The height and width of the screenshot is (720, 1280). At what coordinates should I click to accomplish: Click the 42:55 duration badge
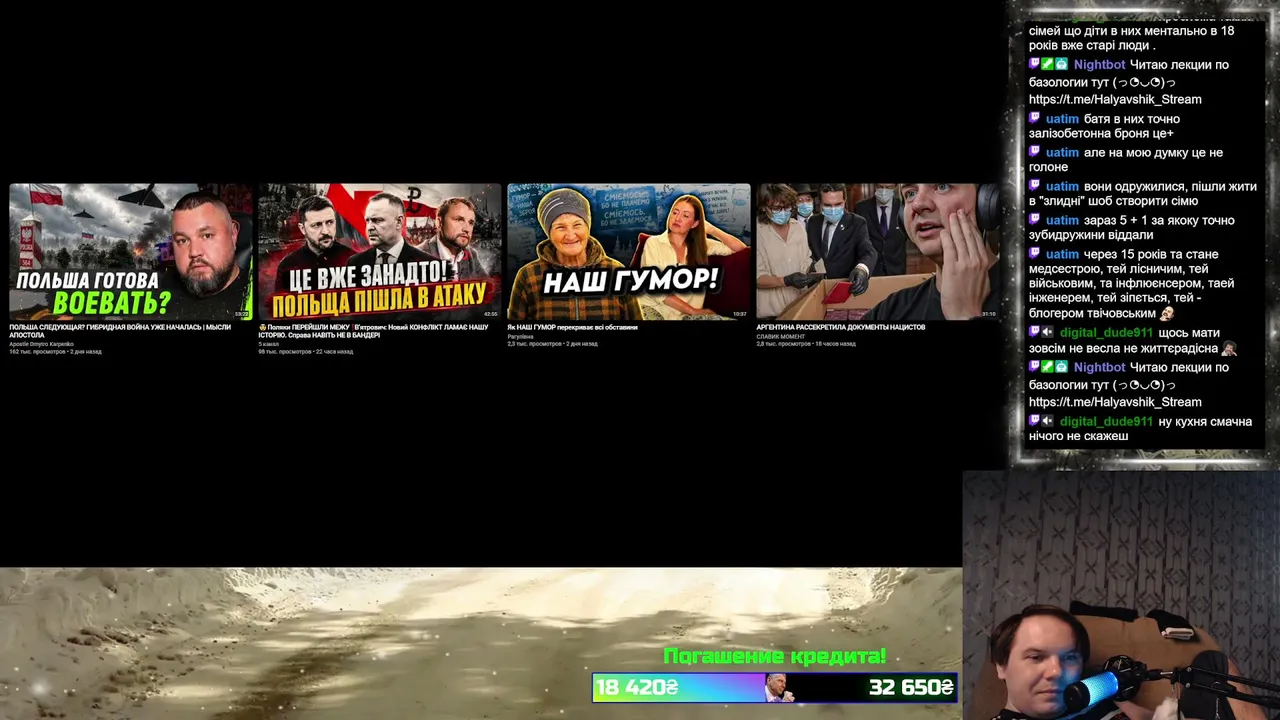click(490, 313)
